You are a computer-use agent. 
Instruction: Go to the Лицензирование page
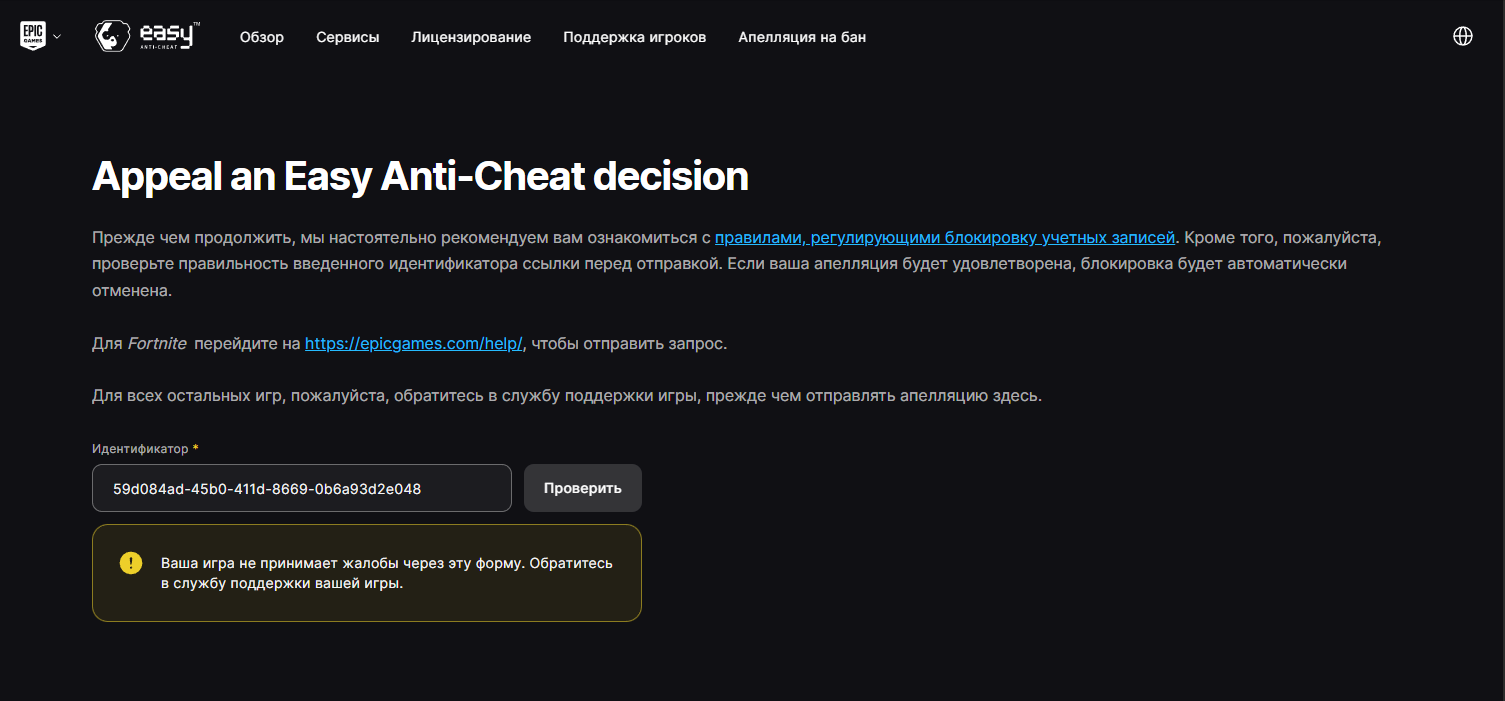471,37
